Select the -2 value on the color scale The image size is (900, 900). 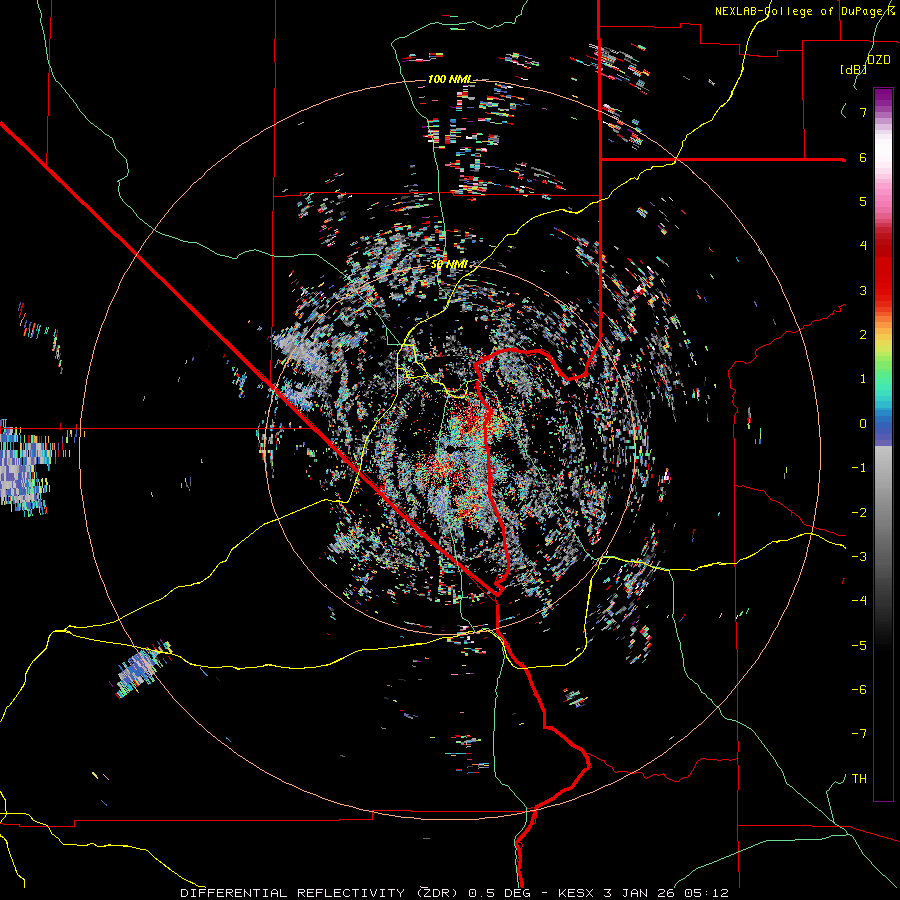(x=859, y=513)
